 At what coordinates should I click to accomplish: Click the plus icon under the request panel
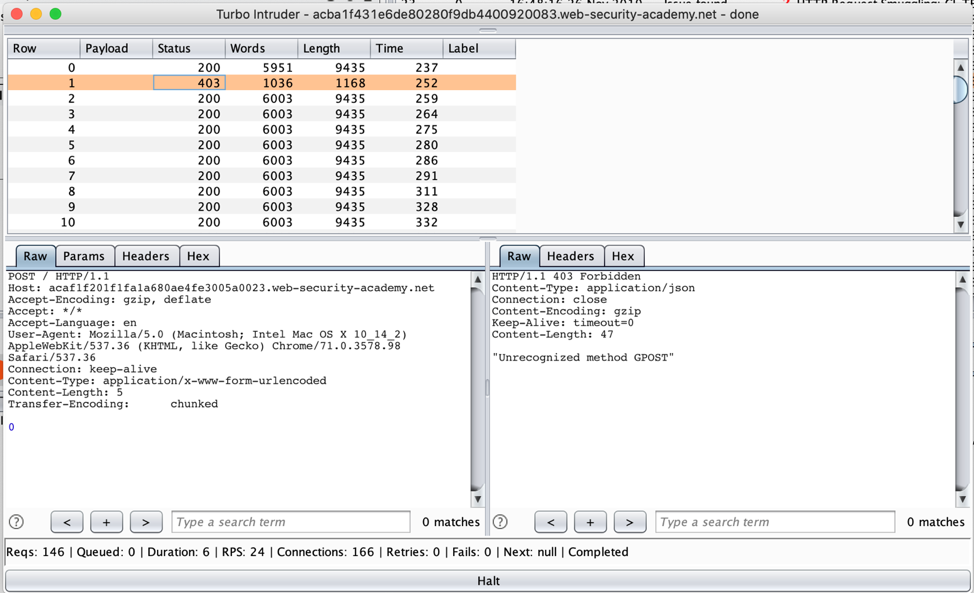click(x=107, y=521)
